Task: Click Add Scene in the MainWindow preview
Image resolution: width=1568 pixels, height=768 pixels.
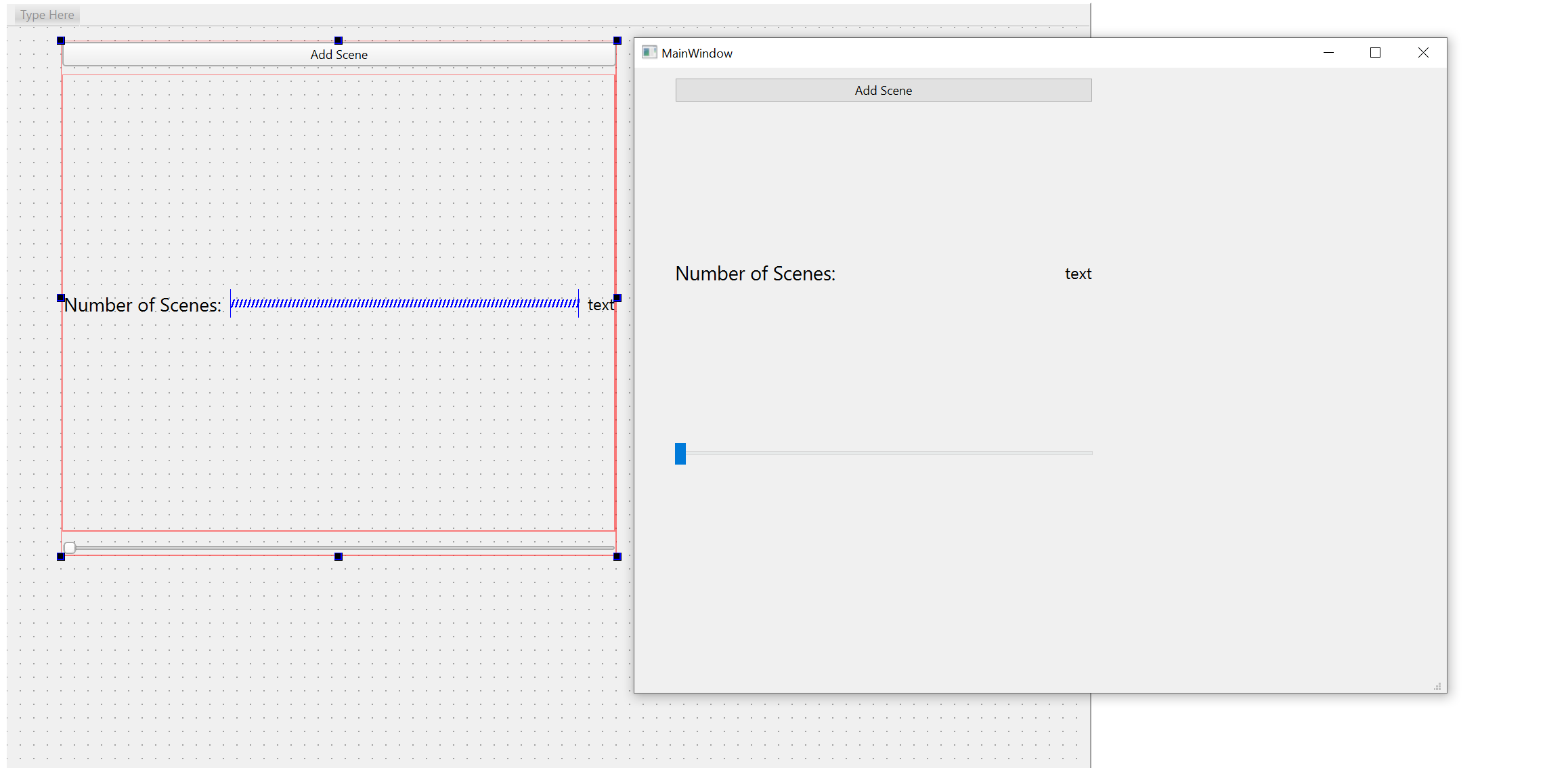Action: [x=883, y=90]
